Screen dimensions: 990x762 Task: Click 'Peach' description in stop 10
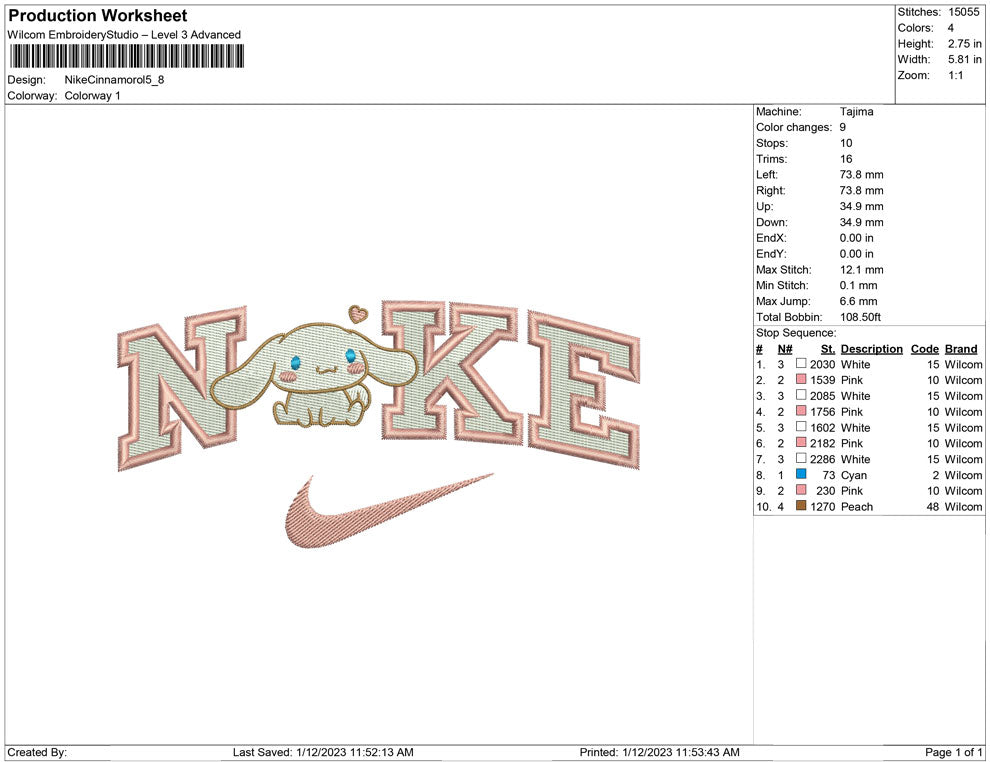tap(857, 506)
